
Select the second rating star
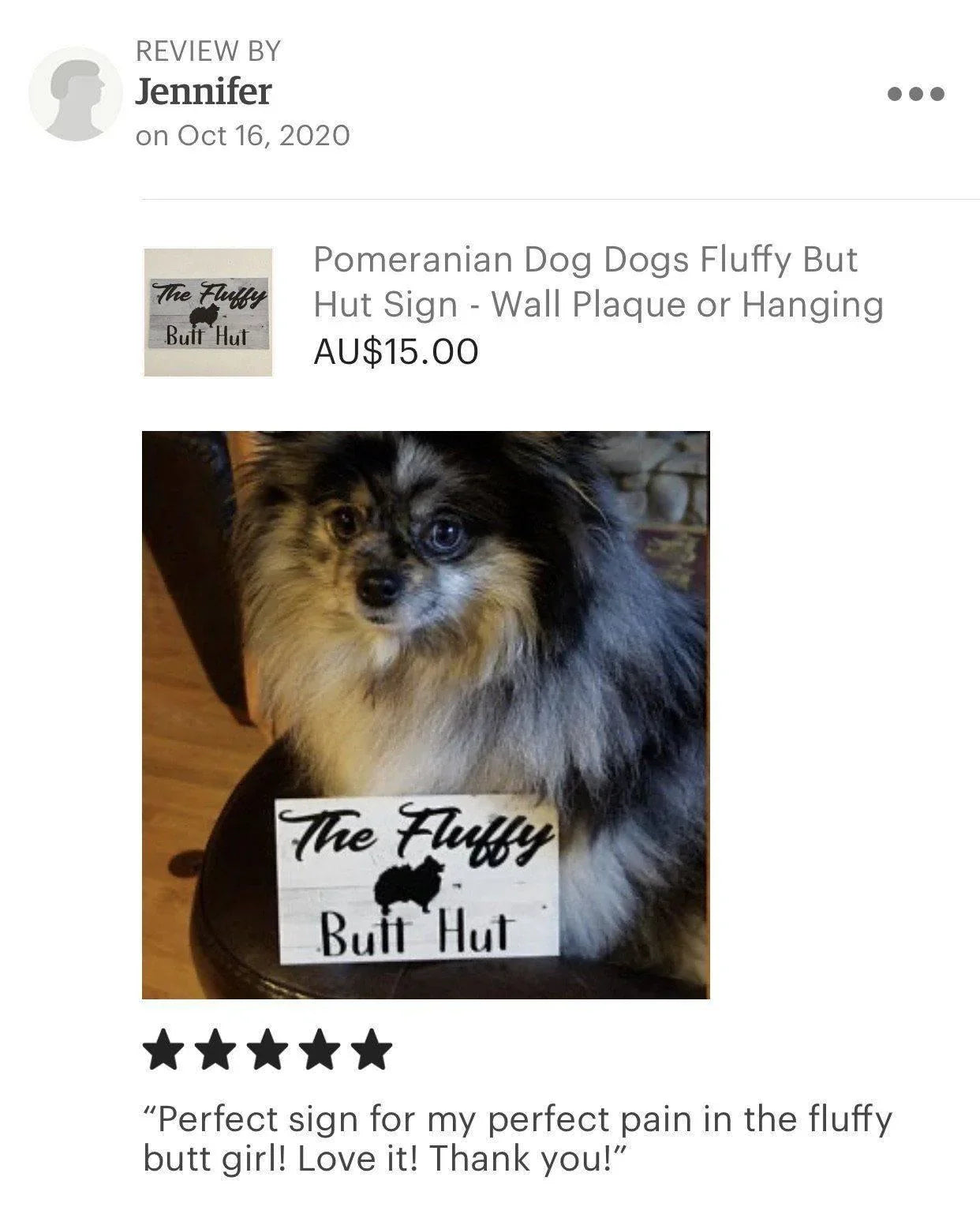tap(216, 1050)
